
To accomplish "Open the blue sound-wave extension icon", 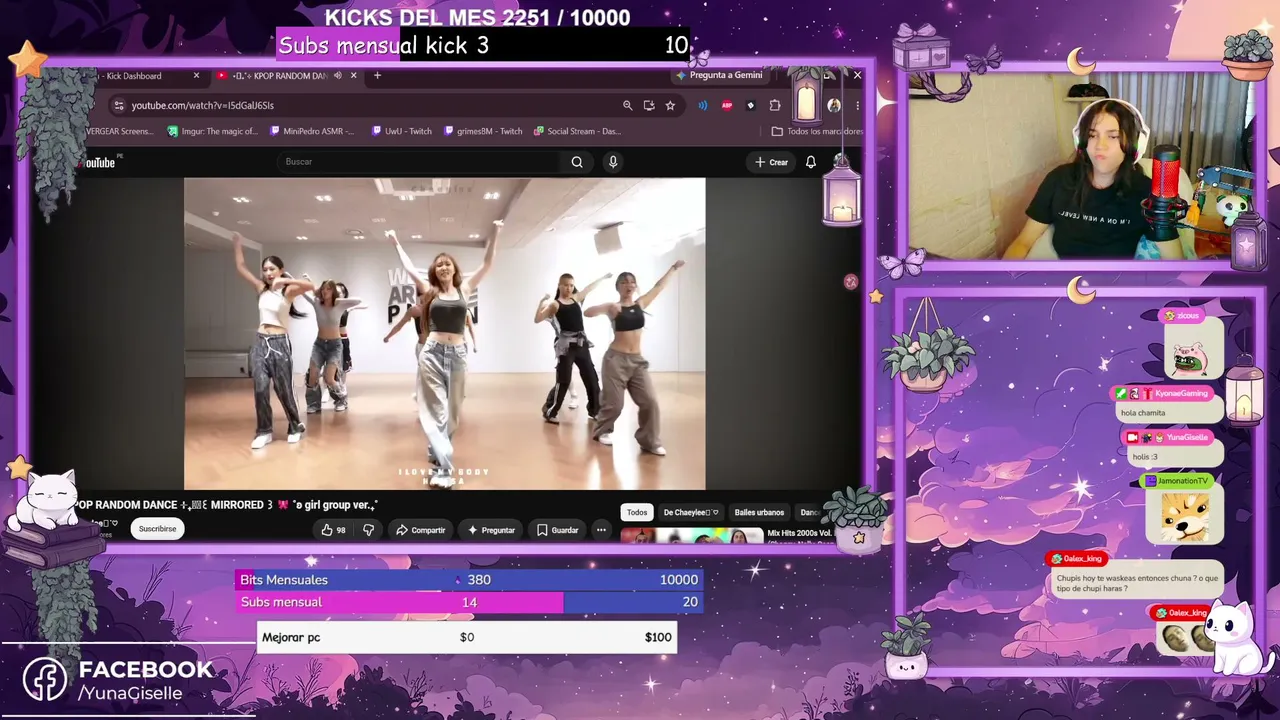I will [x=702, y=105].
